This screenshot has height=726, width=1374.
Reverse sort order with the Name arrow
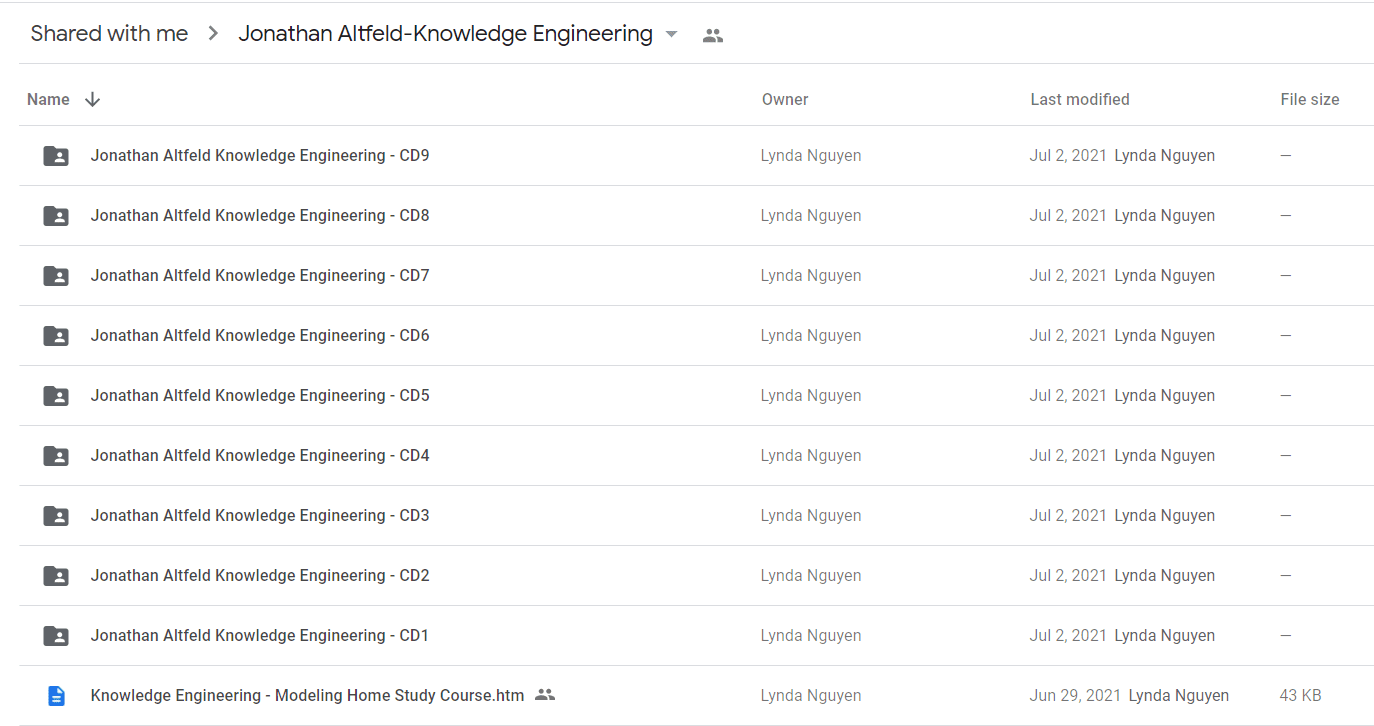pos(93,99)
